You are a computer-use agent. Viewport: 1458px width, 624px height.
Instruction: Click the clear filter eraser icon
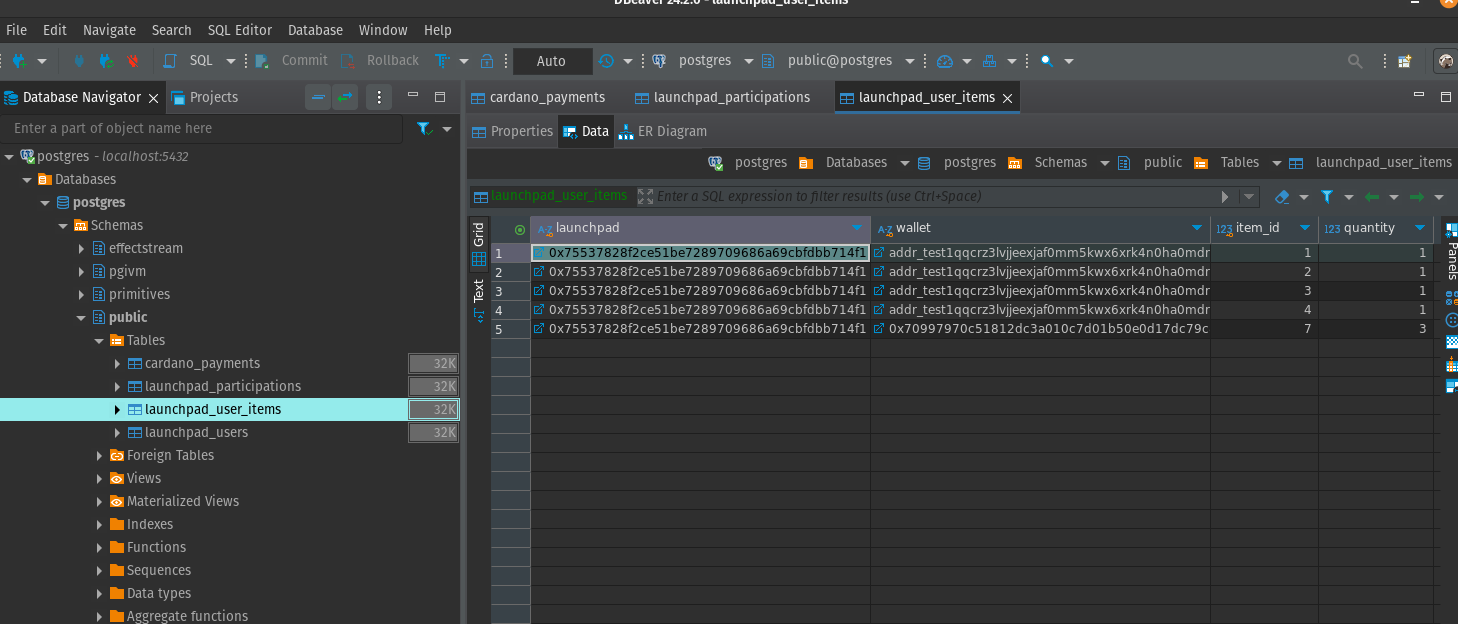click(1282, 197)
